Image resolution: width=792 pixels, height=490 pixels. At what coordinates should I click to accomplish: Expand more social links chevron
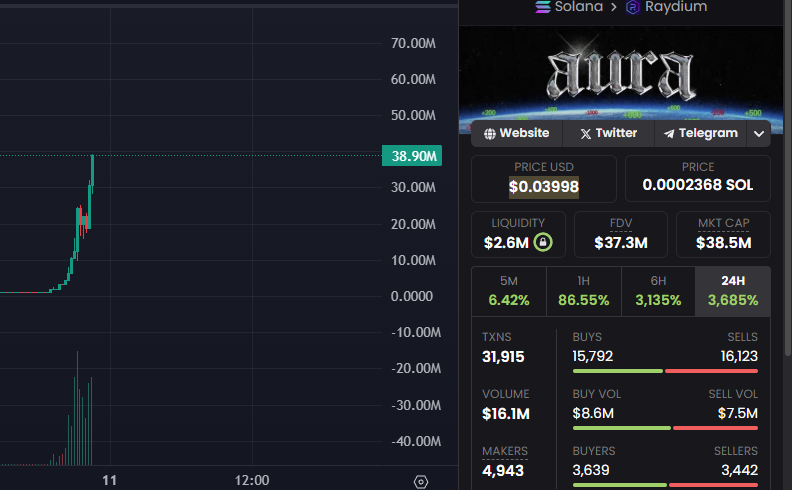point(759,134)
